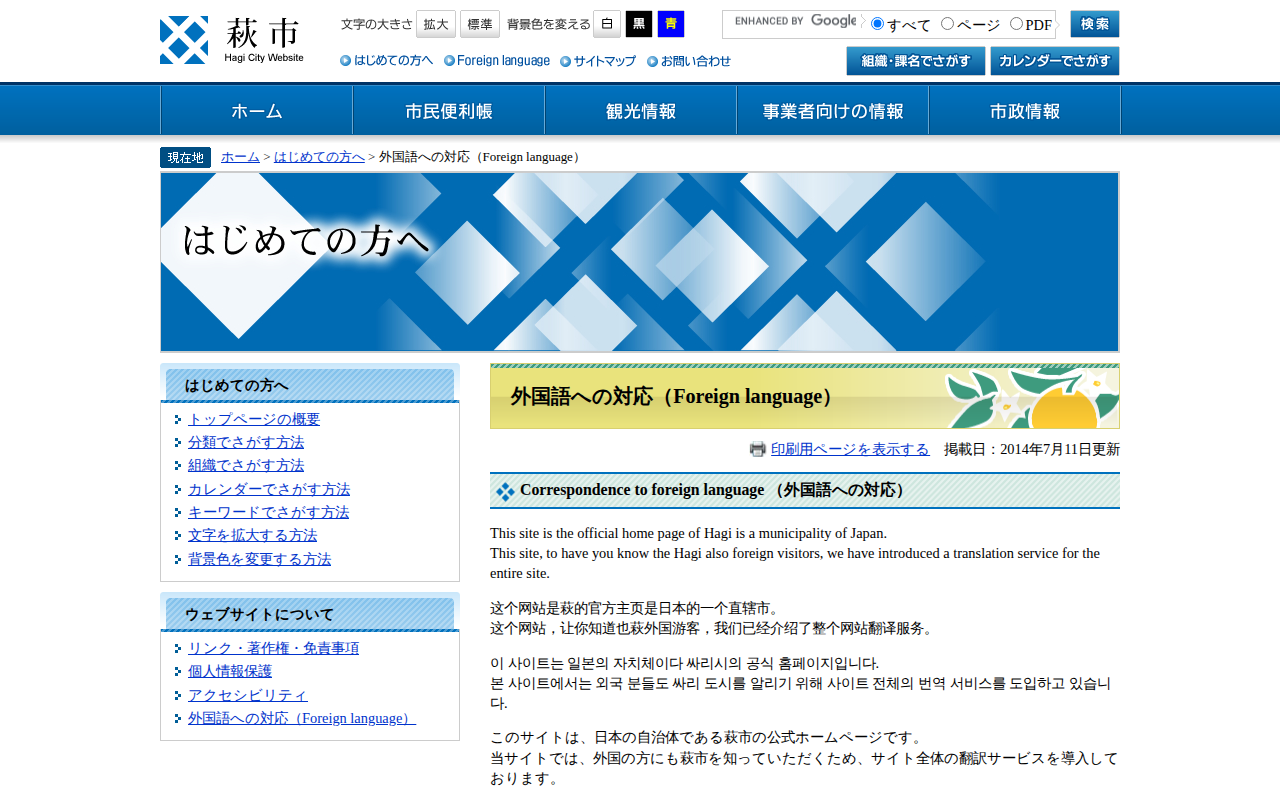The width and height of the screenshot is (1280, 800).
Task: Click the bullet icon beside サイトマップ
Action: 565,61
